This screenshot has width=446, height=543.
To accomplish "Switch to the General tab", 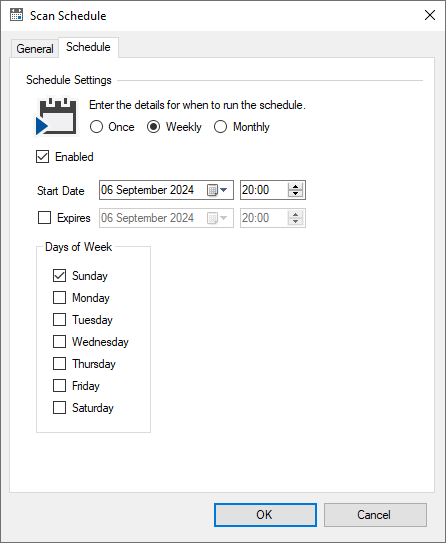I will coord(35,48).
